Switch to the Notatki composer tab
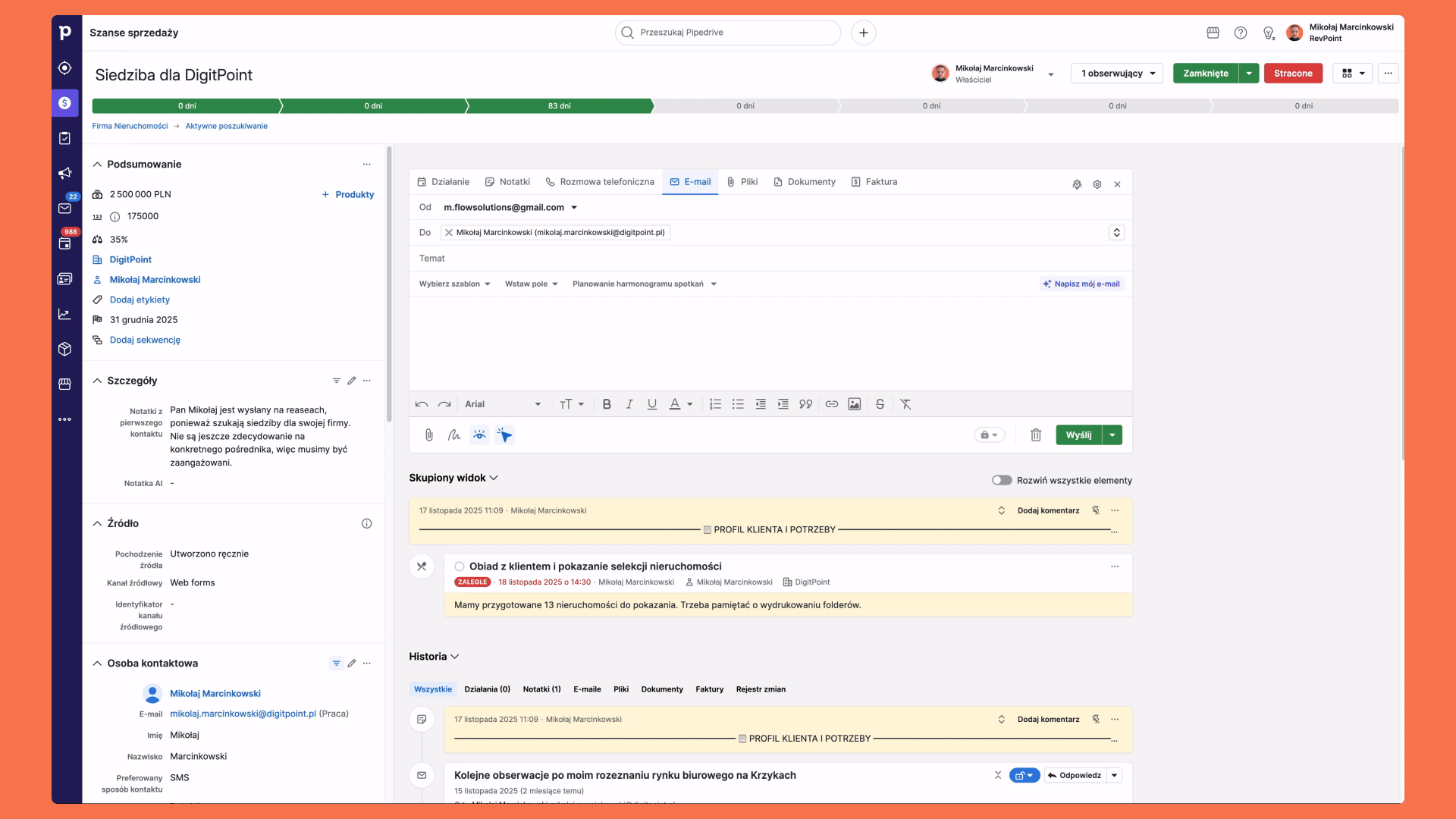Viewport: 1456px width, 819px height. pyautogui.click(x=507, y=181)
